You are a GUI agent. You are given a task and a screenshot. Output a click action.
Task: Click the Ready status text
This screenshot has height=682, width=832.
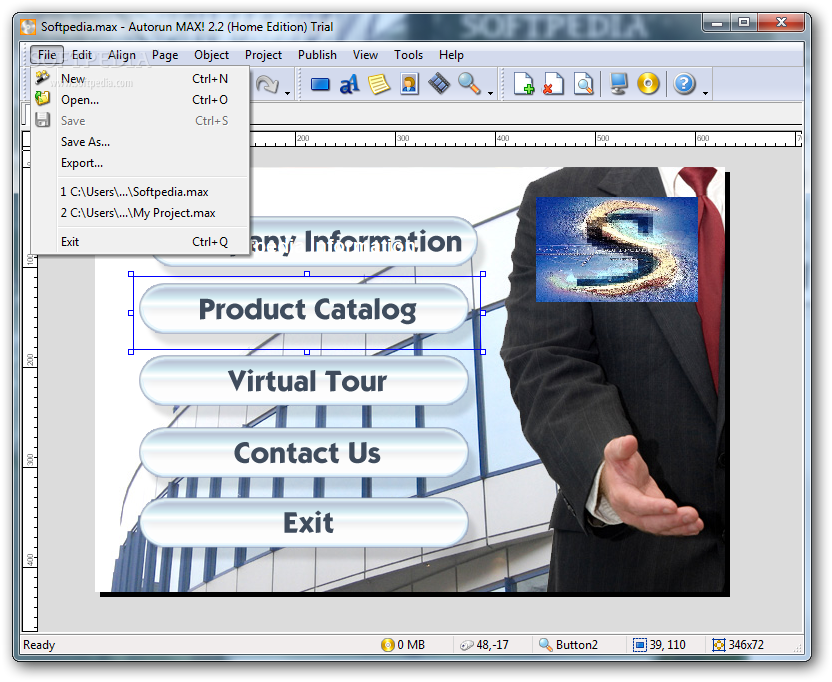(x=39, y=645)
